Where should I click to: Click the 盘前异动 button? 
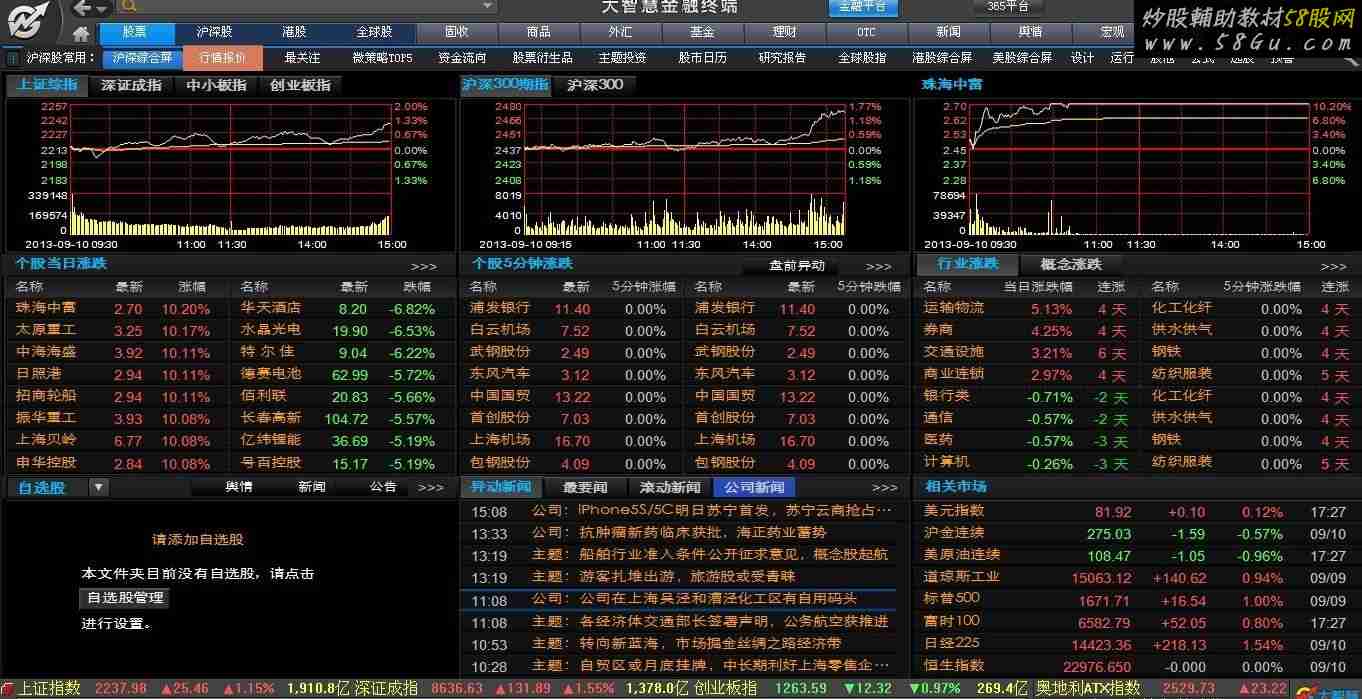tap(797, 266)
